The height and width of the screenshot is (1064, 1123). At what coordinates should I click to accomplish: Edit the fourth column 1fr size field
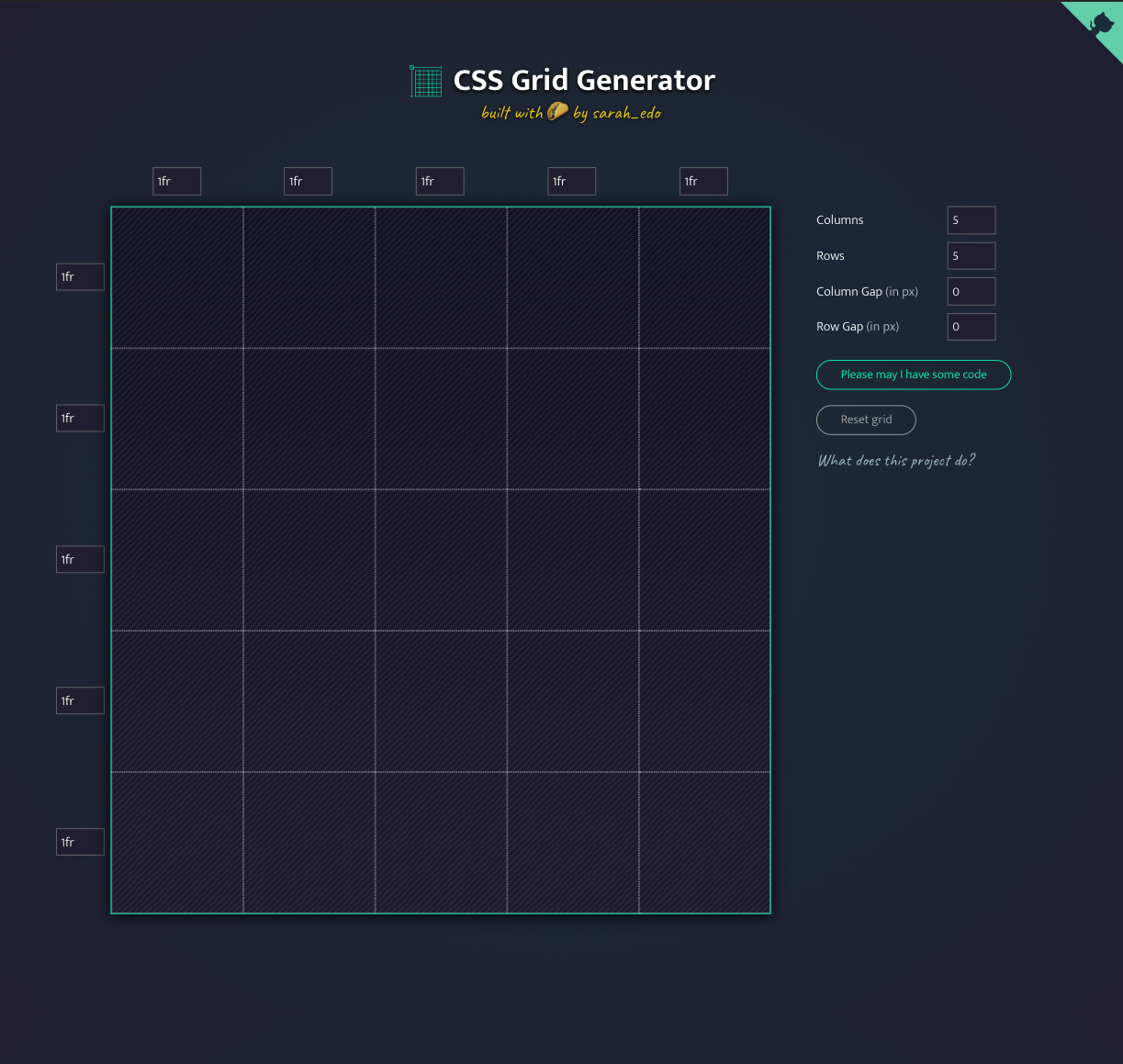click(x=572, y=182)
